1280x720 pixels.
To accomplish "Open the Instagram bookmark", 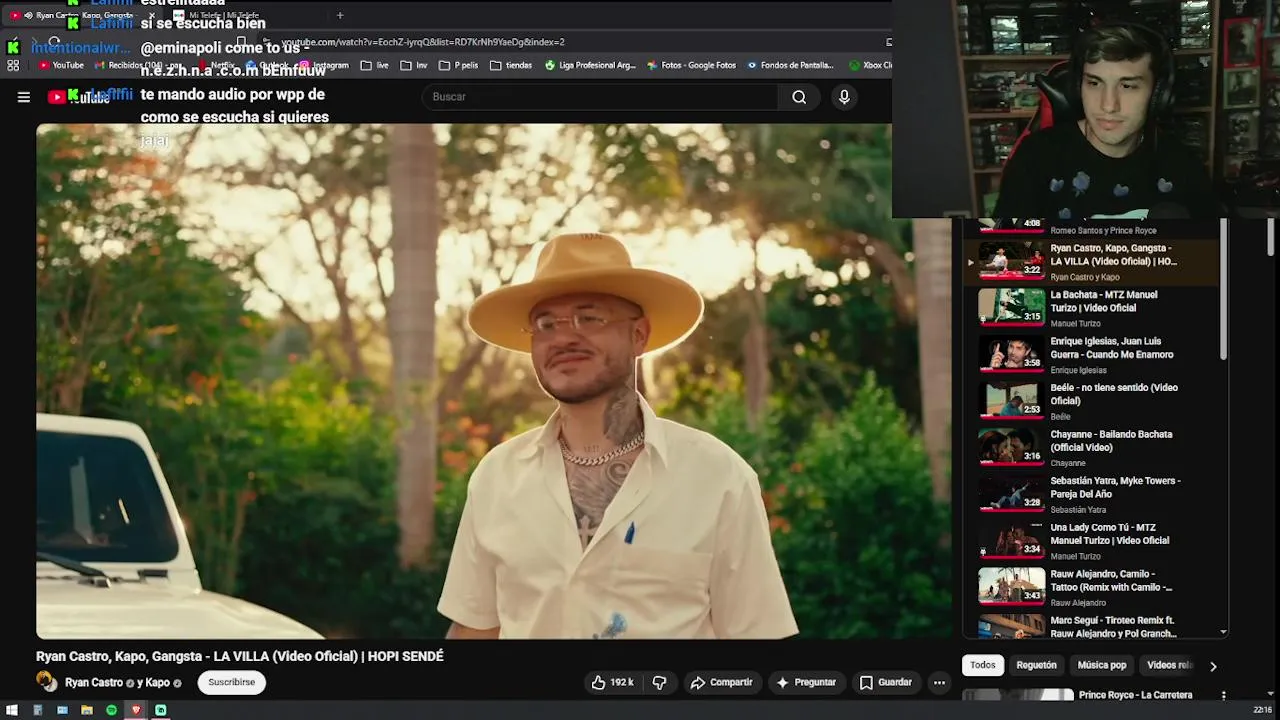I will pos(324,65).
